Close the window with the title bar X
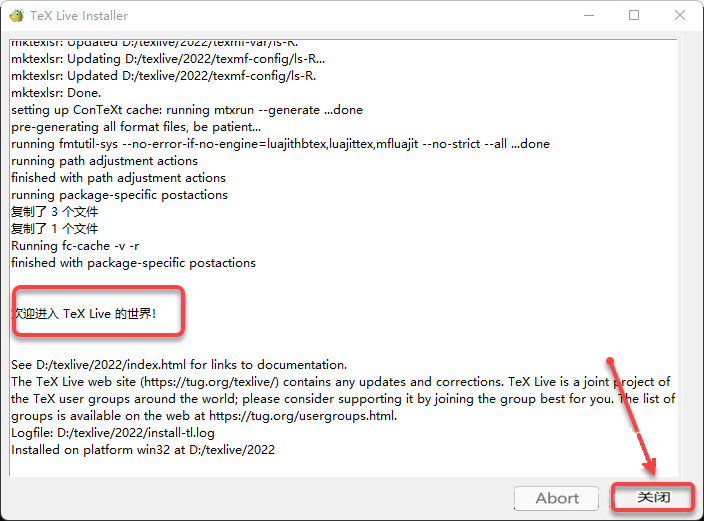The height and width of the screenshot is (521, 704). click(680, 16)
